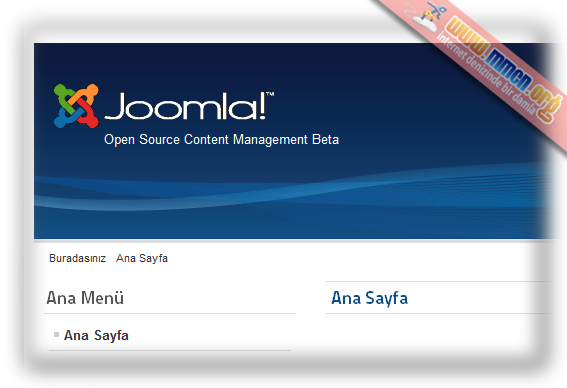Click the Ana Menü module heading

point(85,298)
